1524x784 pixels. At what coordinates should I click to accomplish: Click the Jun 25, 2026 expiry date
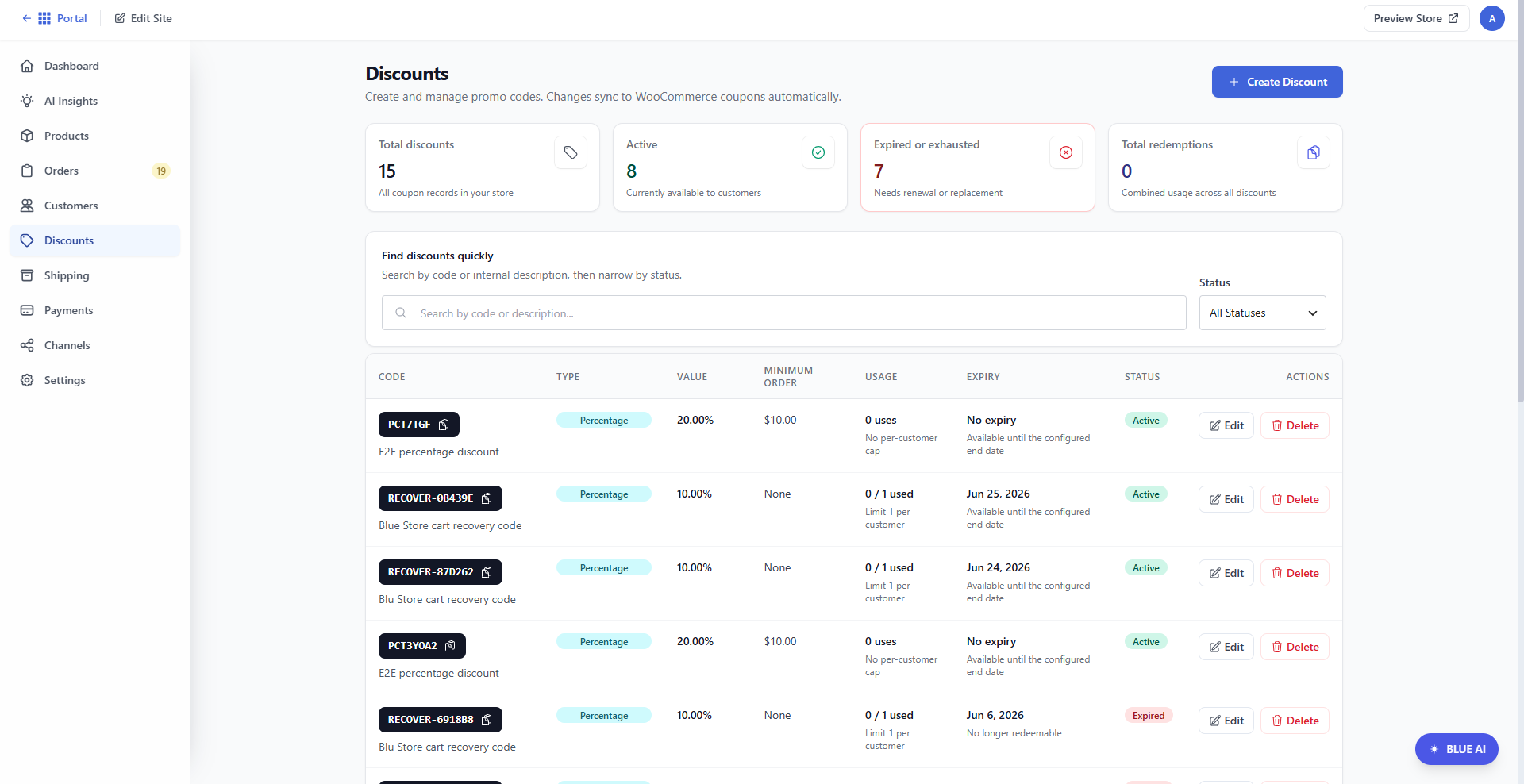[998, 494]
